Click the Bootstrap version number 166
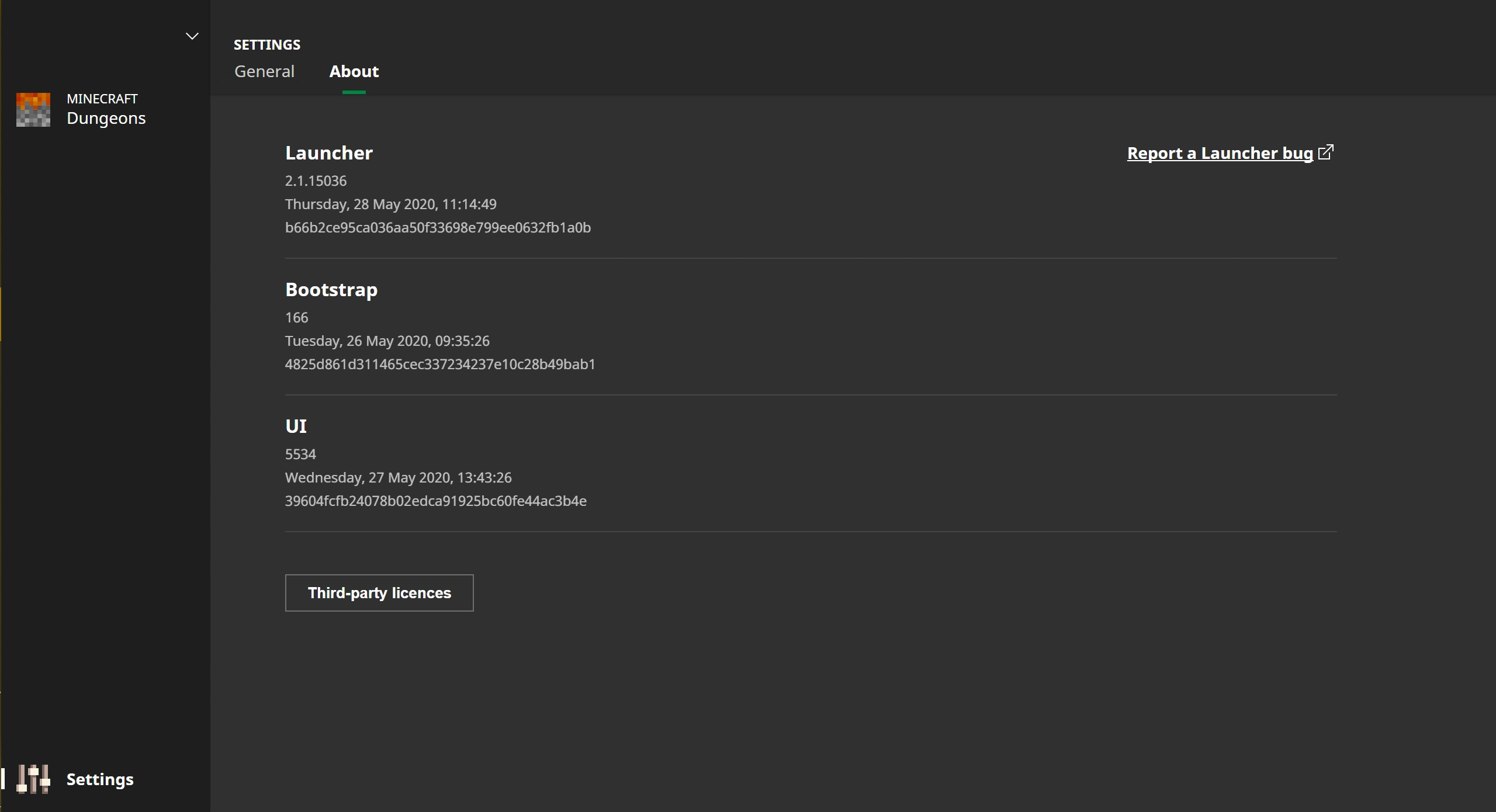Image resolution: width=1496 pixels, height=812 pixels. [296, 318]
